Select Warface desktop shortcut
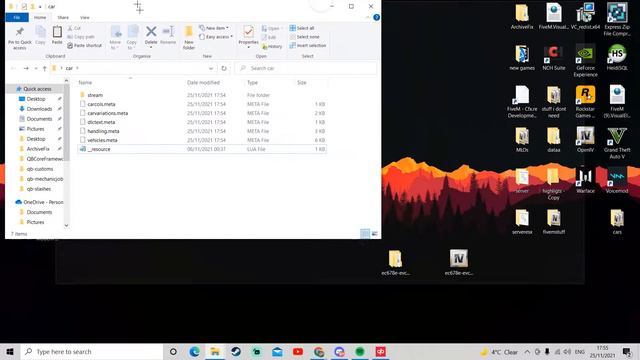Screen dimensions: 640x360 point(585,181)
